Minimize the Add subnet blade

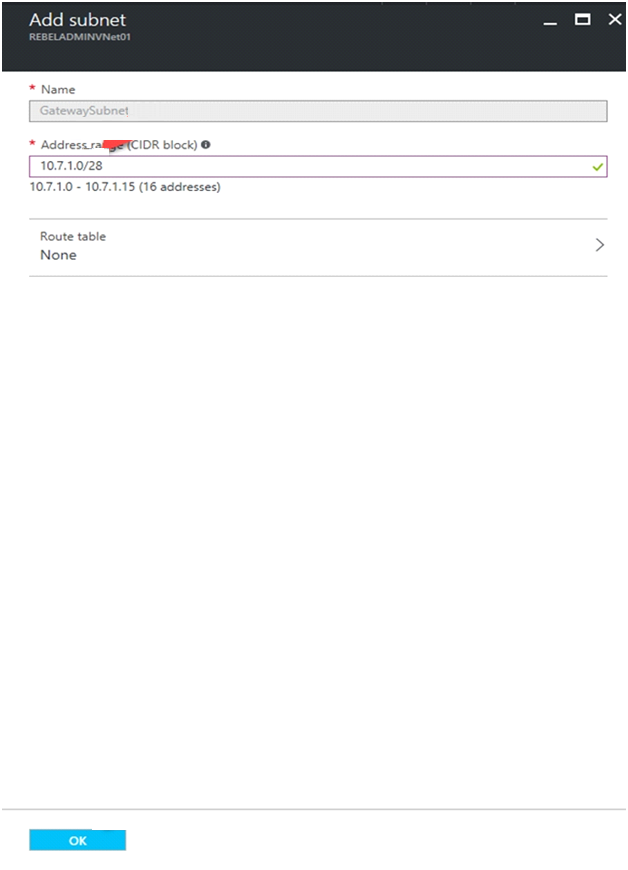point(550,23)
